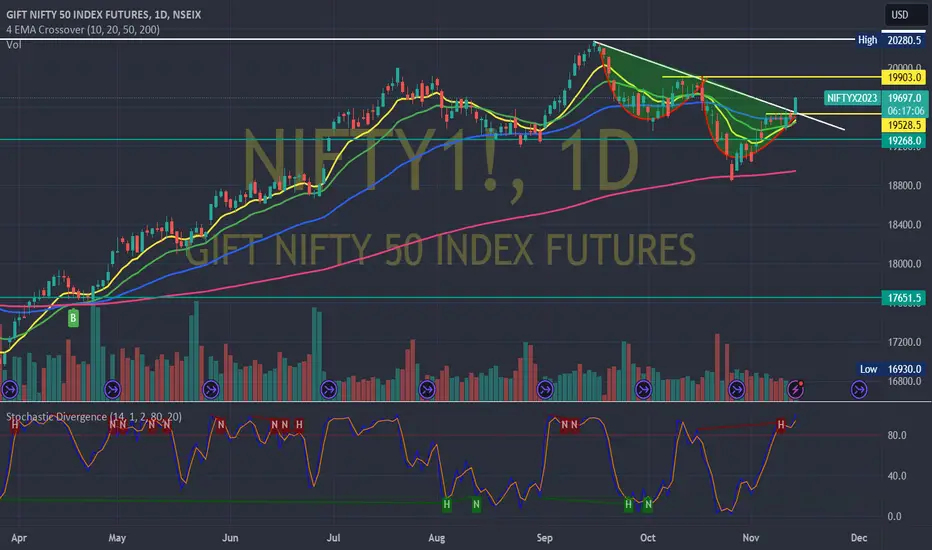Image resolution: width=932 pixels, height=550 pixels.
Task: Open the contract roll icon below late April
Action: pyautogui.click(x=112, y=389)
